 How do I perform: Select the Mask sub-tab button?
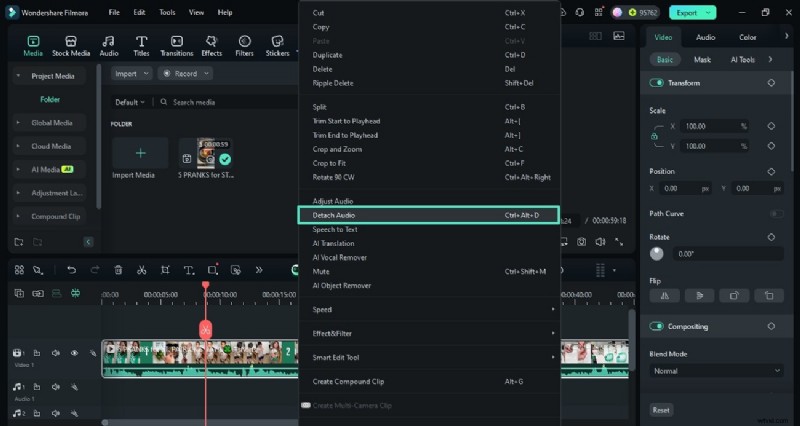(x=702, y=59)
